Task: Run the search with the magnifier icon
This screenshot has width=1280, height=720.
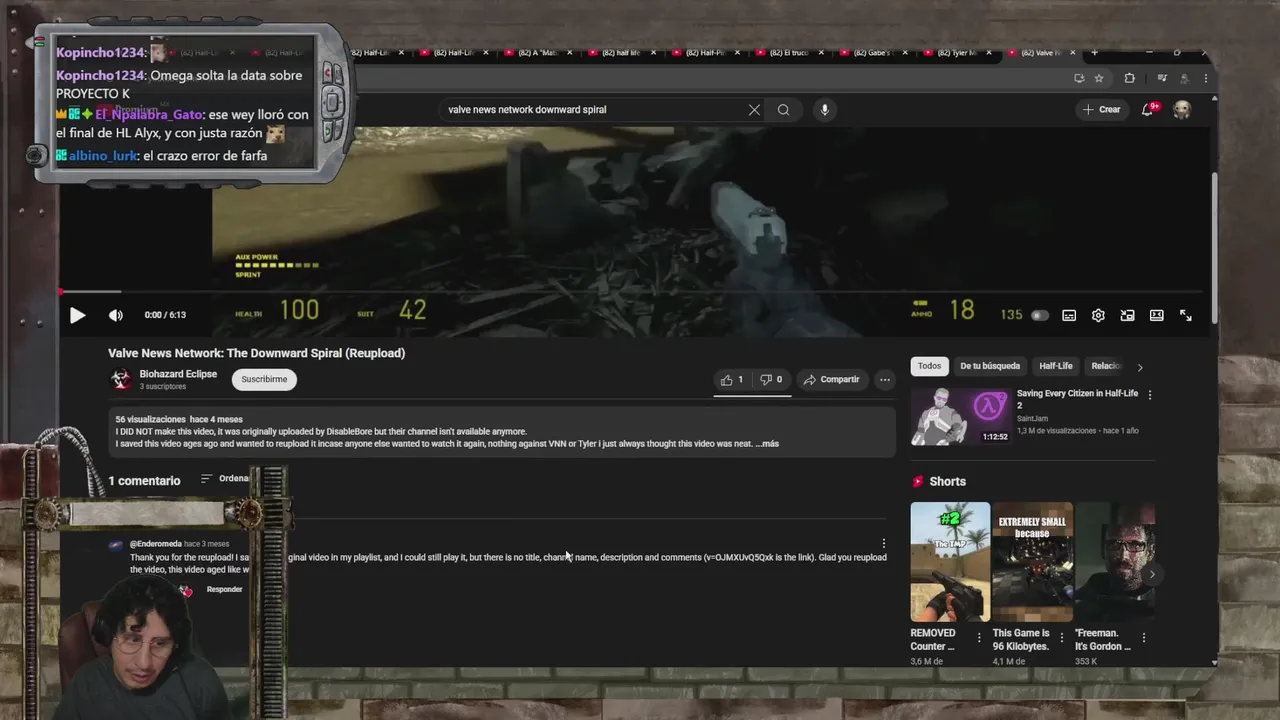Action: 783,110
